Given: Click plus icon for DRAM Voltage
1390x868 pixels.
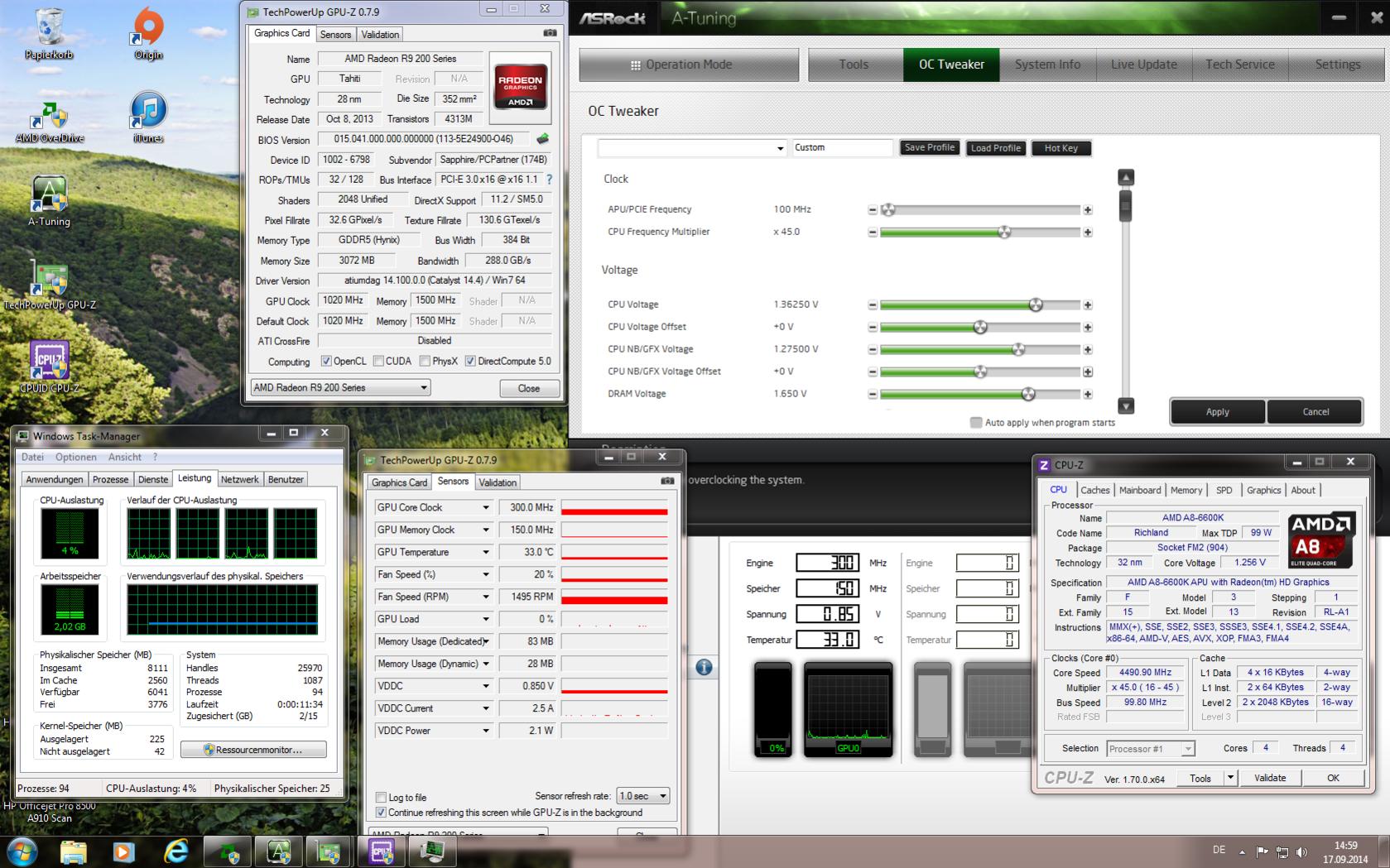Looking at the screenshot, I should (x=1088, y=395).
